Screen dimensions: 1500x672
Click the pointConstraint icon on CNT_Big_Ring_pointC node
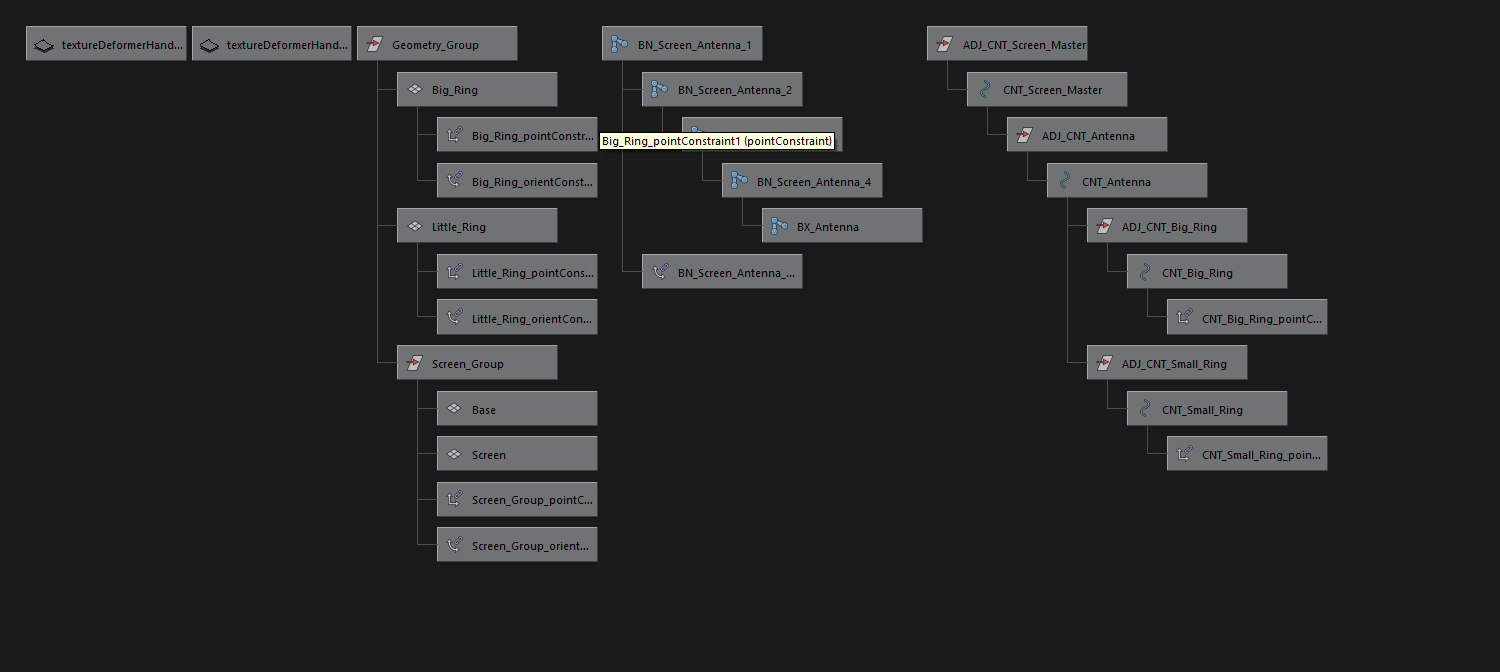(x=1184, y=317)
